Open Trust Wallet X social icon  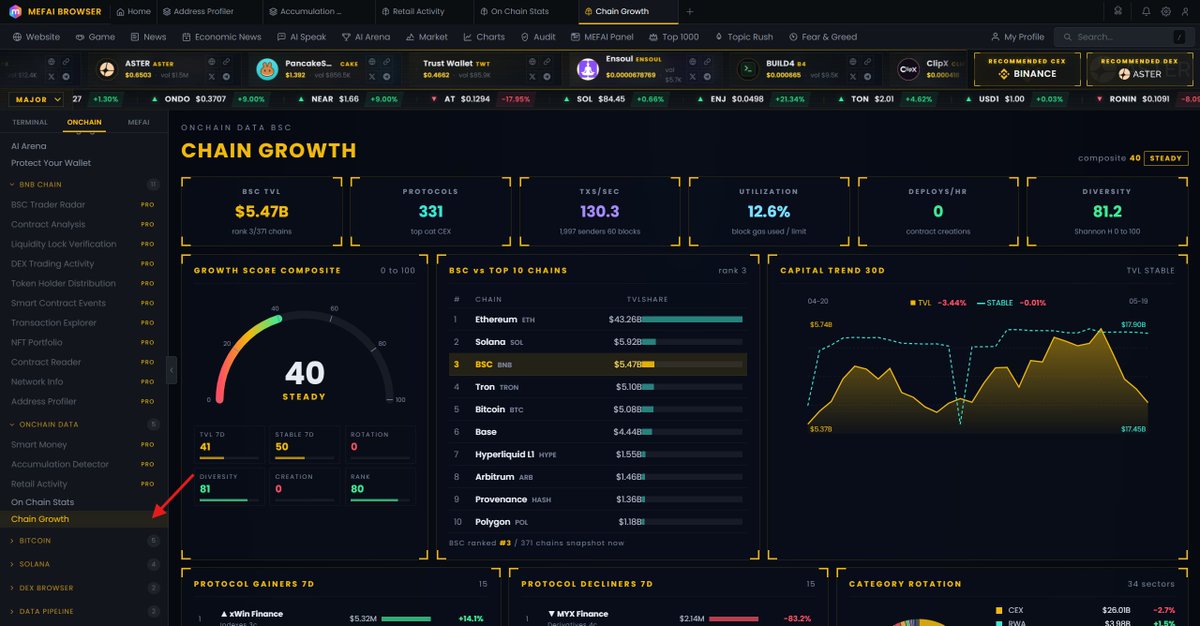(531, 76)
